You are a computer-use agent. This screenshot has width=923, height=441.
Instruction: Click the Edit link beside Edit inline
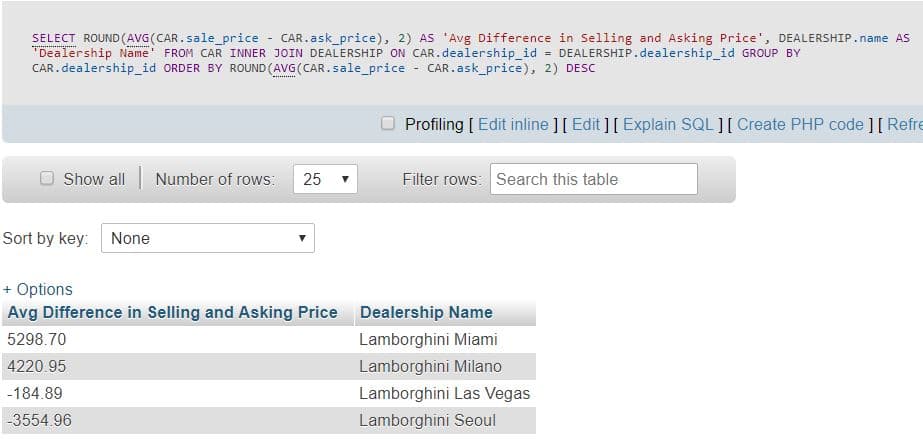pyautogui.click(x=586, y=124)
